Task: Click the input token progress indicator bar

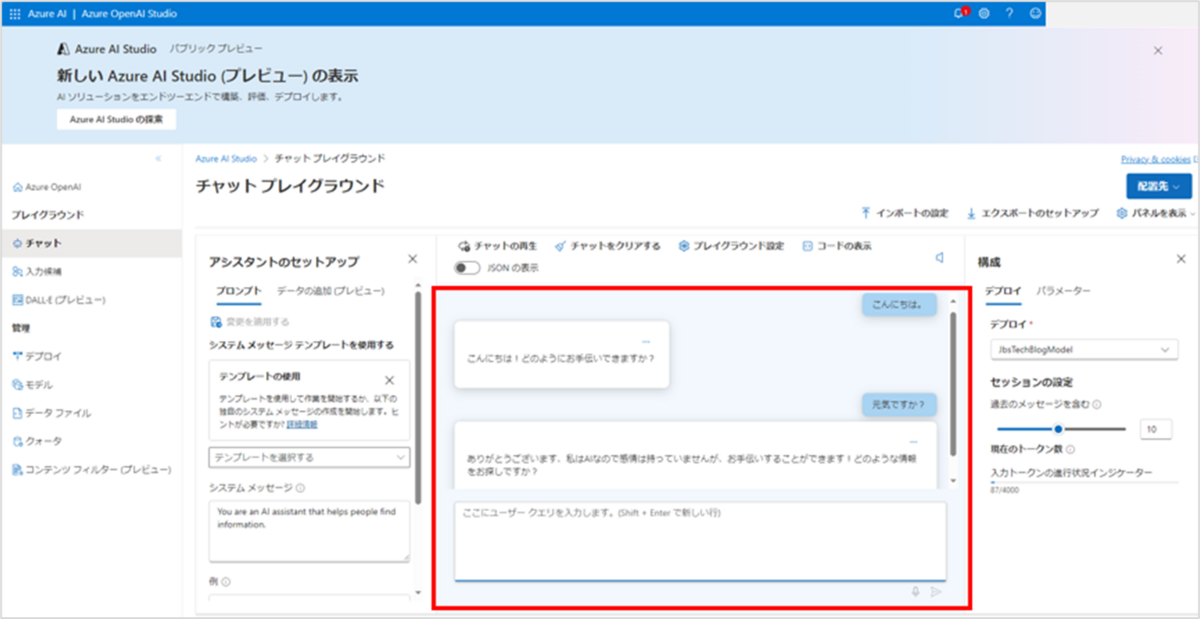Action: (1085, 482)
